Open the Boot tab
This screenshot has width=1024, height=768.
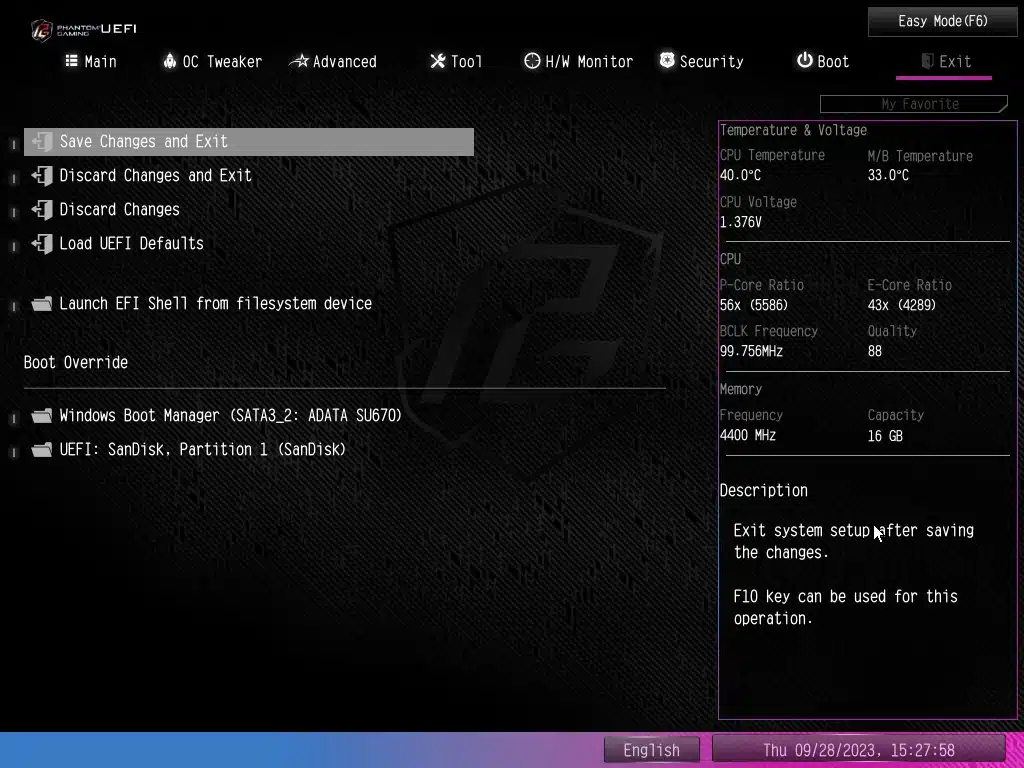(x=822, y=62)
